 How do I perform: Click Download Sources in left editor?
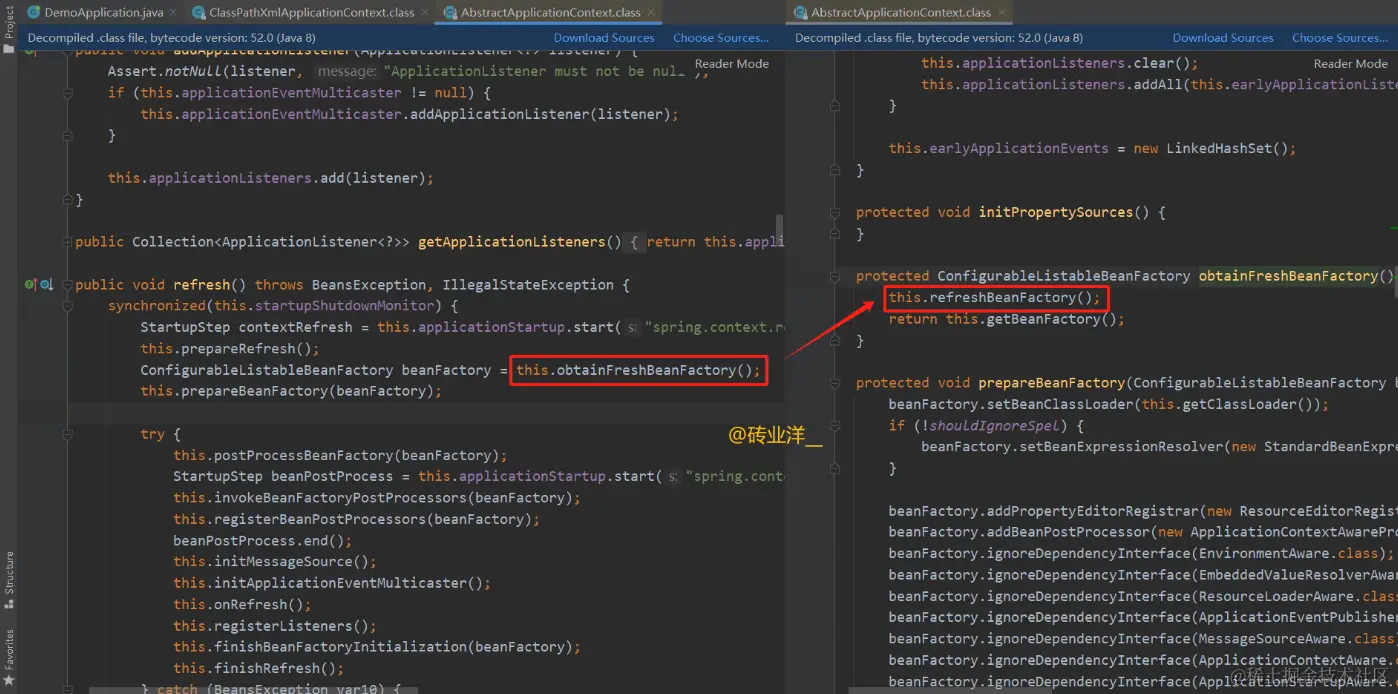coord(604,38)
